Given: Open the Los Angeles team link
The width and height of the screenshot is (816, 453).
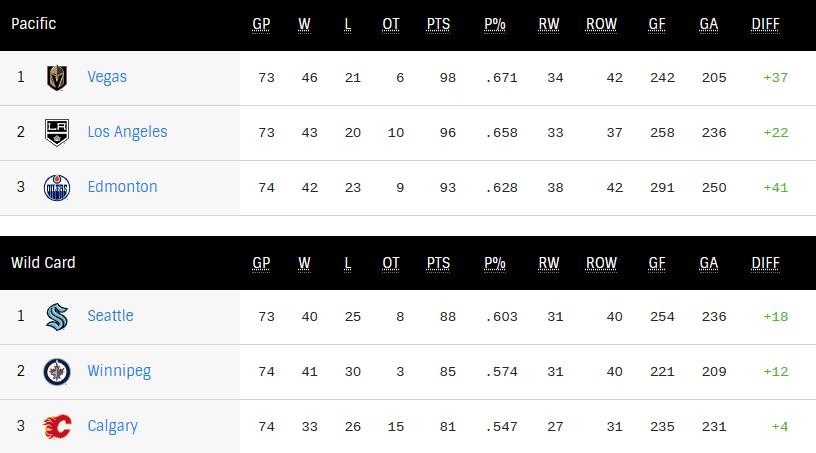Looking at the screenshot, I should point(127,132).
